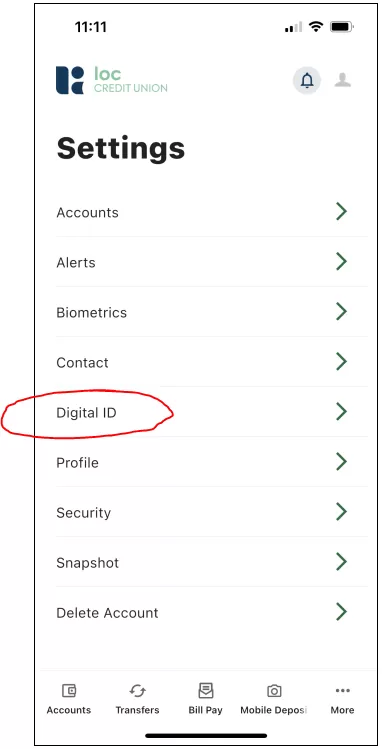Expand the Biometrics row chevron
This screenshot has width=382, height=749.
coord(341,311)
